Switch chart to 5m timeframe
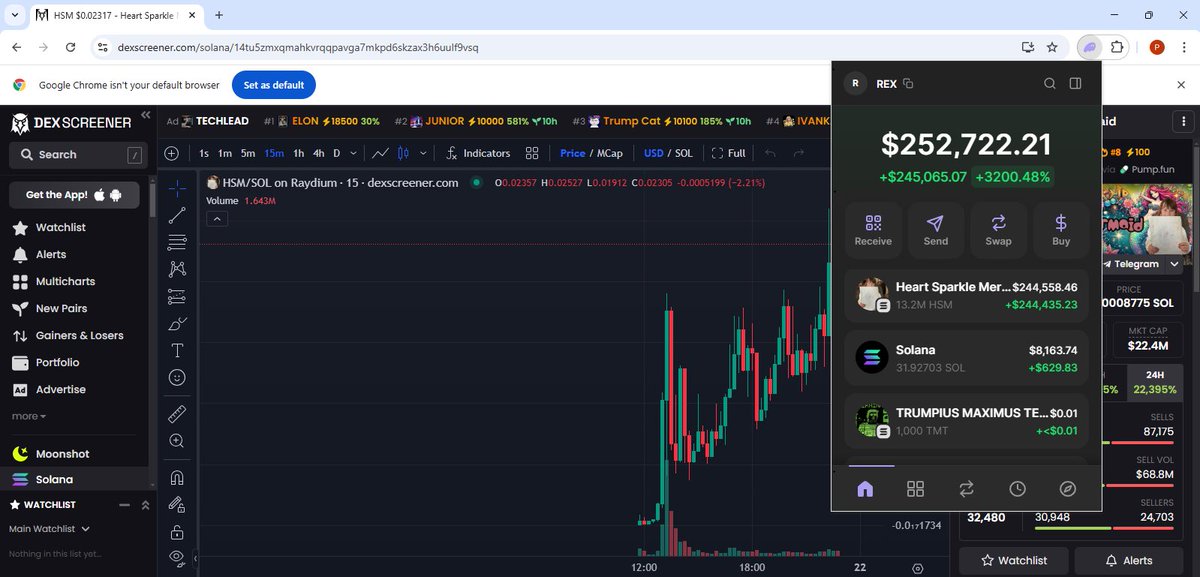Viewport: 1200px width, 577px height. tap(248, 153)
